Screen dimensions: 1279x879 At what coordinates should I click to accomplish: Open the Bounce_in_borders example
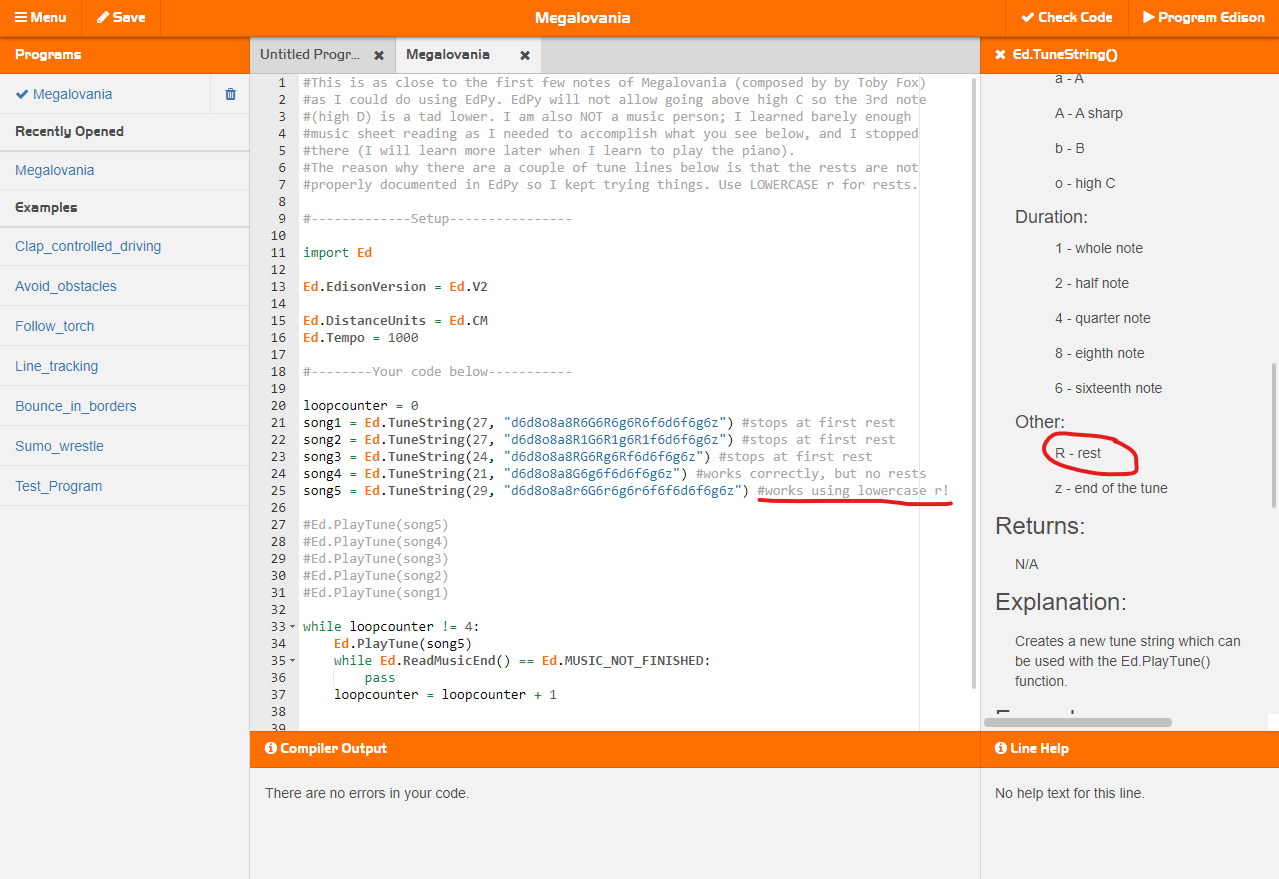click(x=76, y=406)
